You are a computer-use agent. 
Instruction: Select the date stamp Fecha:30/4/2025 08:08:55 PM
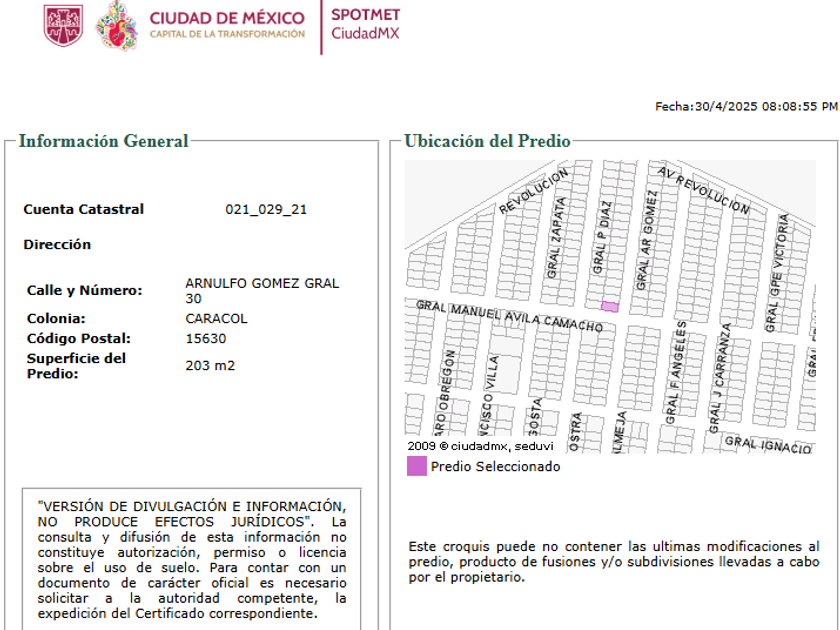746,107
